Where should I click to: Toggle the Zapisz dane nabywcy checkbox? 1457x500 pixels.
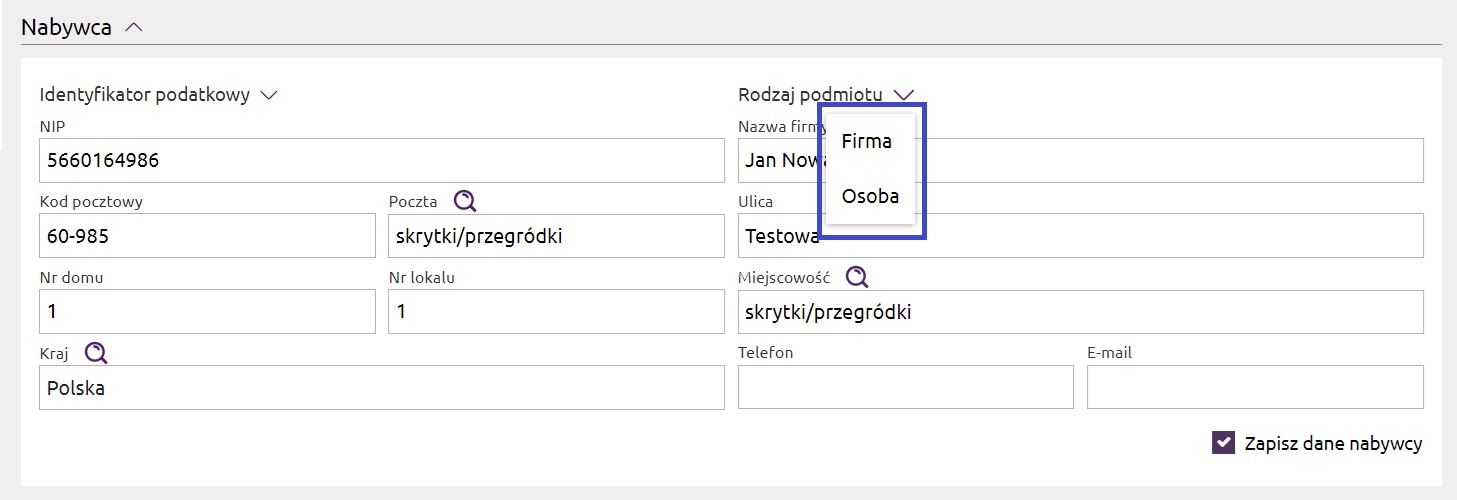[x=1223, y=443]
